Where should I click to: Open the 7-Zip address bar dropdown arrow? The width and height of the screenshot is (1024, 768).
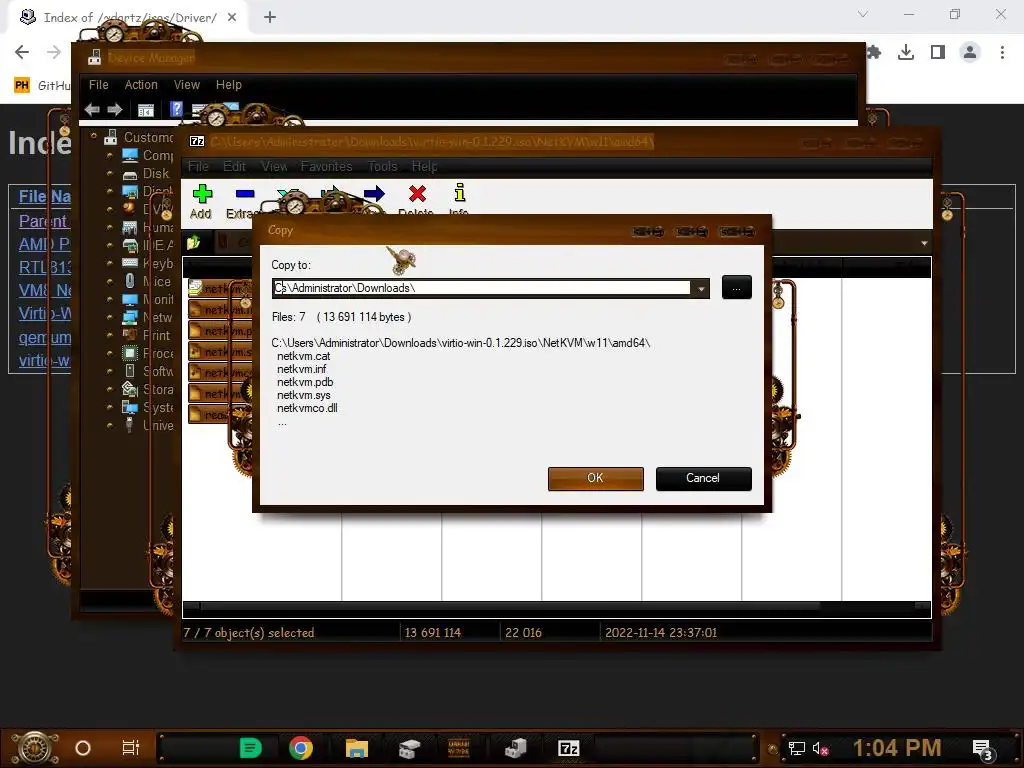click(x=923, y=244)
